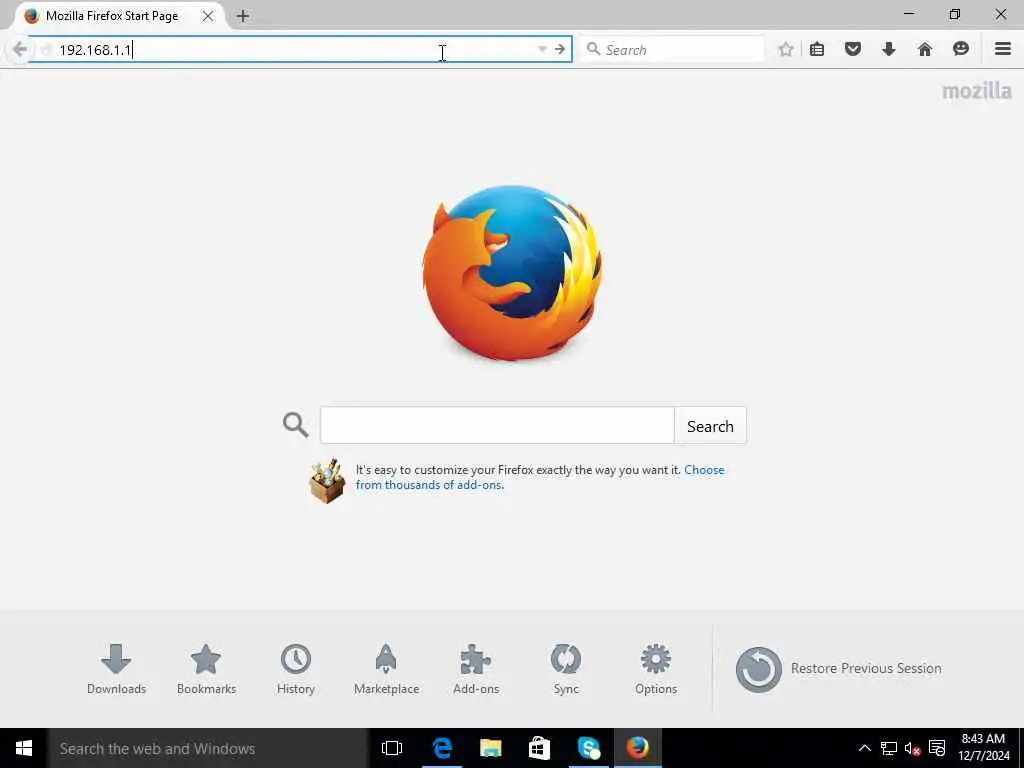Click the toolbar Search field
The width and height of the screenshot is (1024, 768).
click(672, 50)
